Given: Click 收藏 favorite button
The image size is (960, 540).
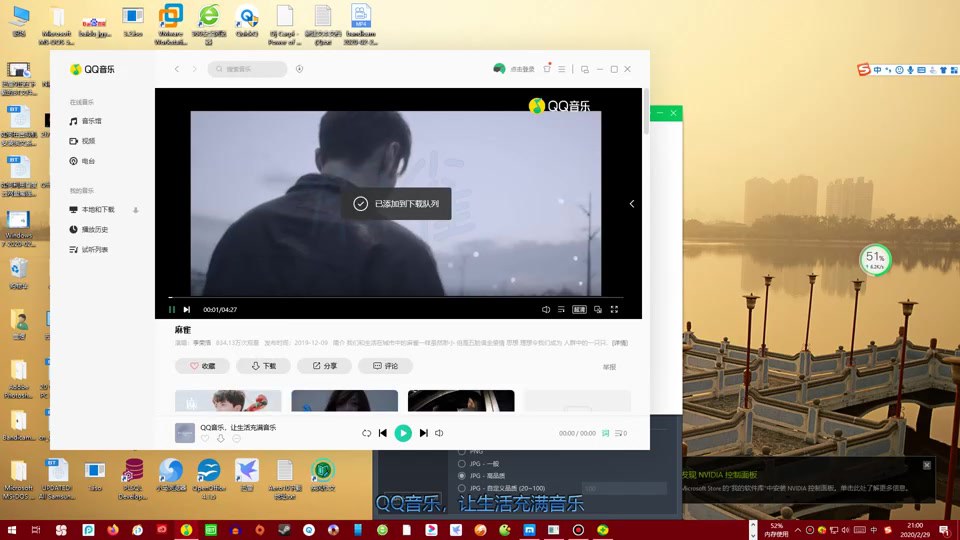Looking at the screenshot, I should click(x=202, y=366).
